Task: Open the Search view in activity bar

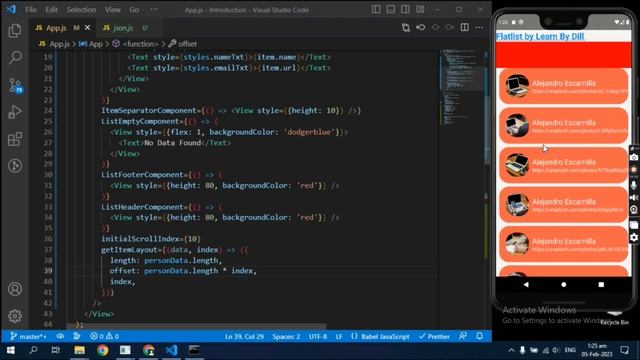Action: [15, 57]
